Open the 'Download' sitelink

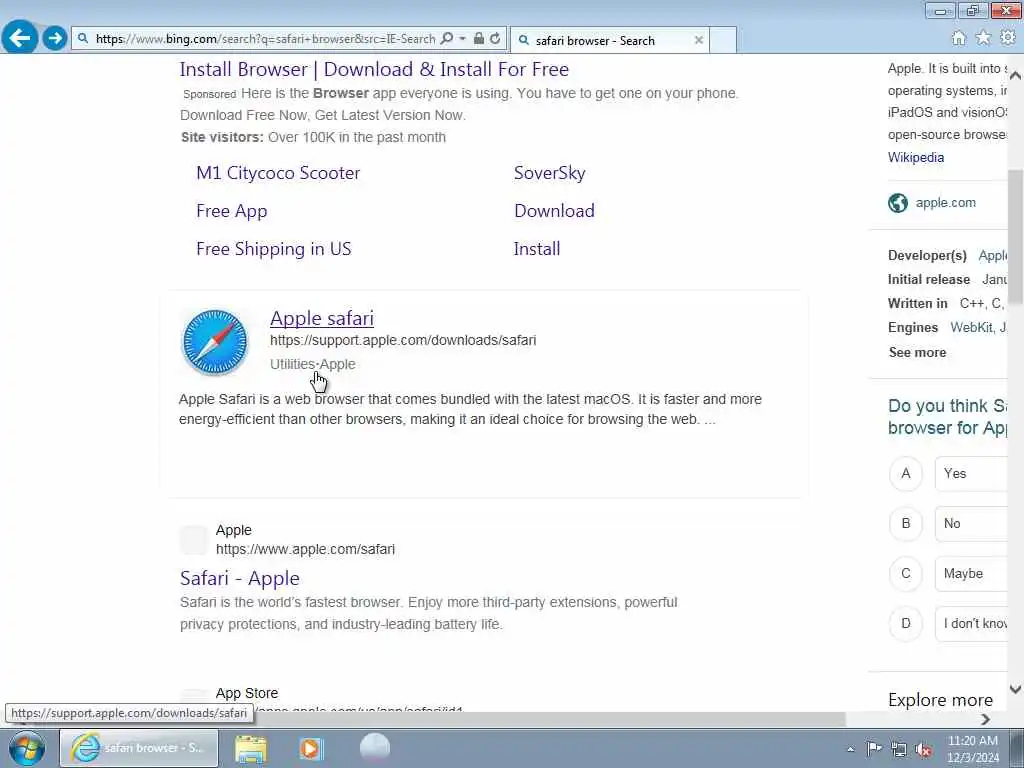pyautogui.click(x=554, y=211)
